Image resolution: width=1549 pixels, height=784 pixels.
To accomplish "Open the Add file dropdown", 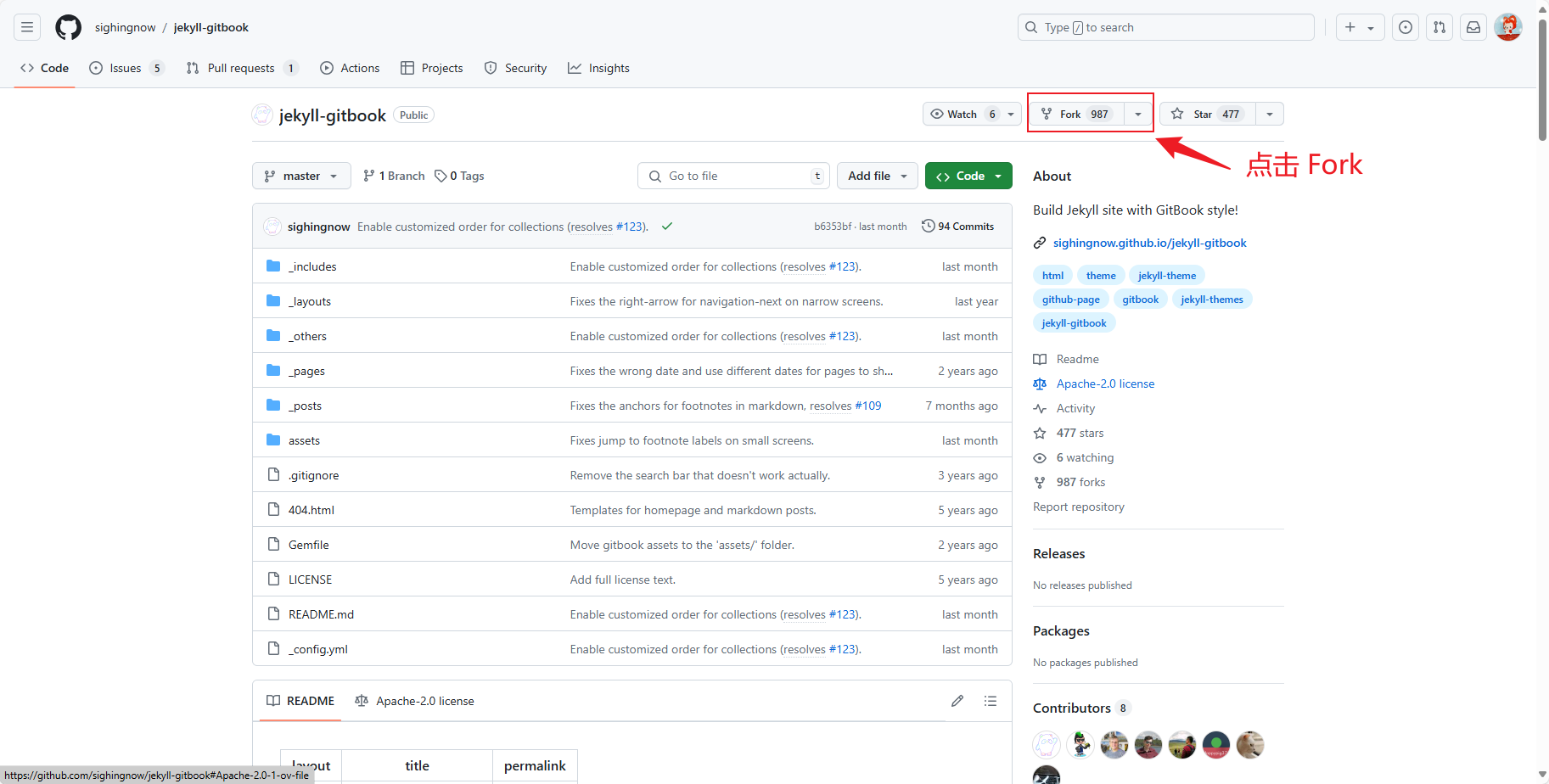I will pyautogui.click(x=878, y=176).
